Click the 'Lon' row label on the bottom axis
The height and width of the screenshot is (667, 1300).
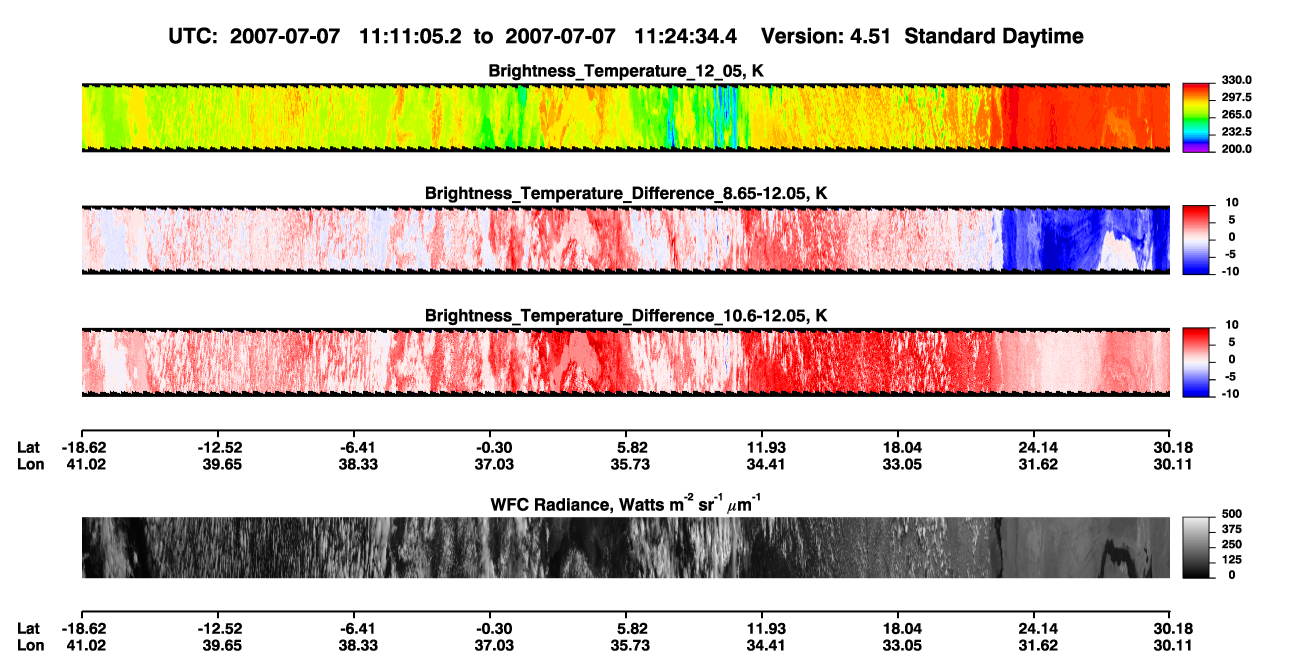[x=29, y=646]
